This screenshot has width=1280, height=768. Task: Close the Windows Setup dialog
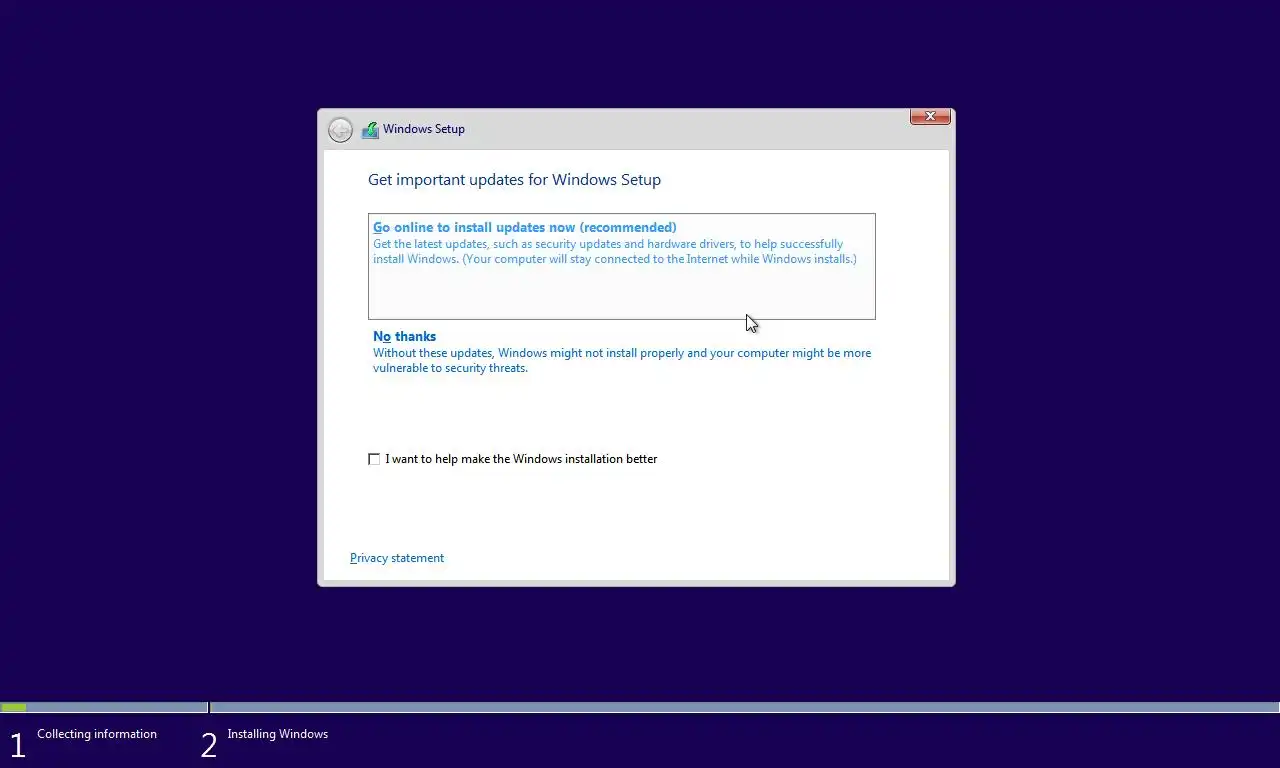[x=930, y=117]
